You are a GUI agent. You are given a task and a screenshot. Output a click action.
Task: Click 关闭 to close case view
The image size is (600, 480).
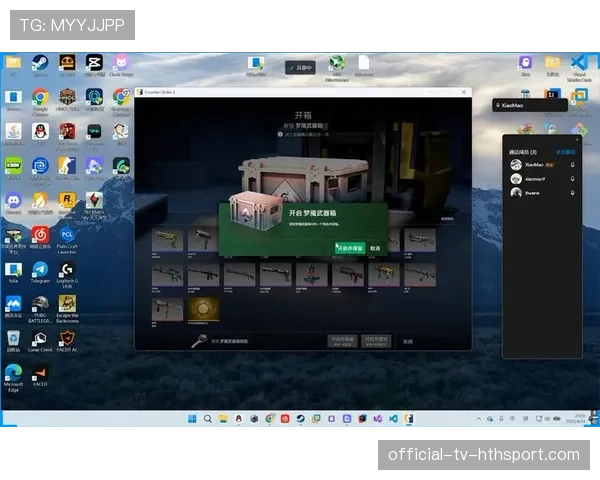(408, 341)
